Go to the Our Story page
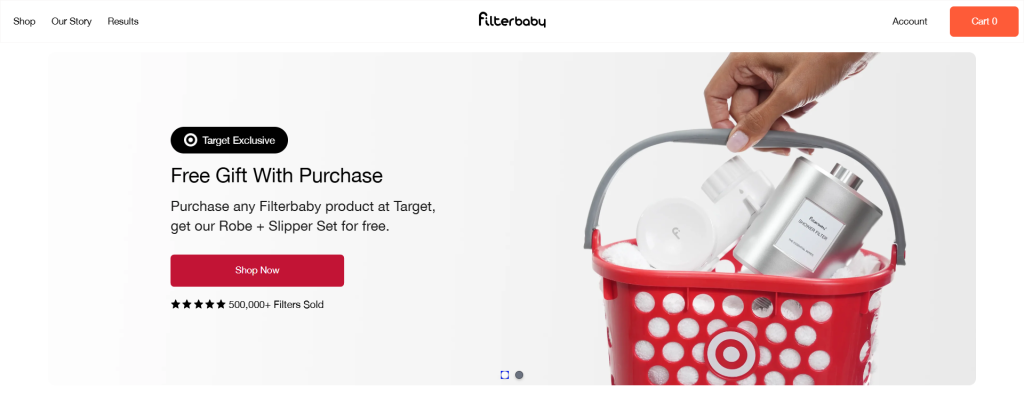The height and width of the screenshot is (405, 1024). 71,21
